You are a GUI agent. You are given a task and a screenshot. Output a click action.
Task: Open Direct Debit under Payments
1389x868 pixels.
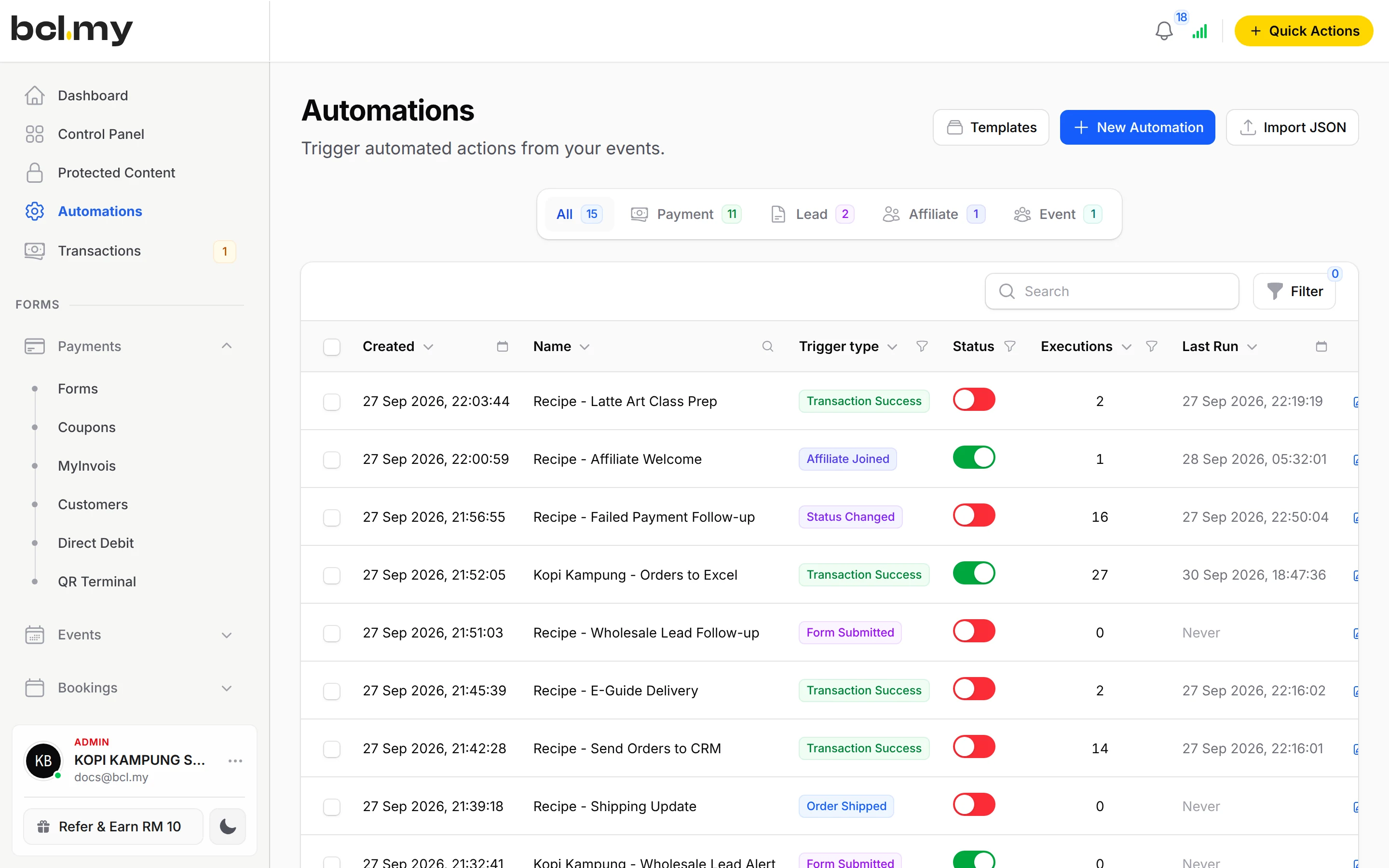point(96,542)
